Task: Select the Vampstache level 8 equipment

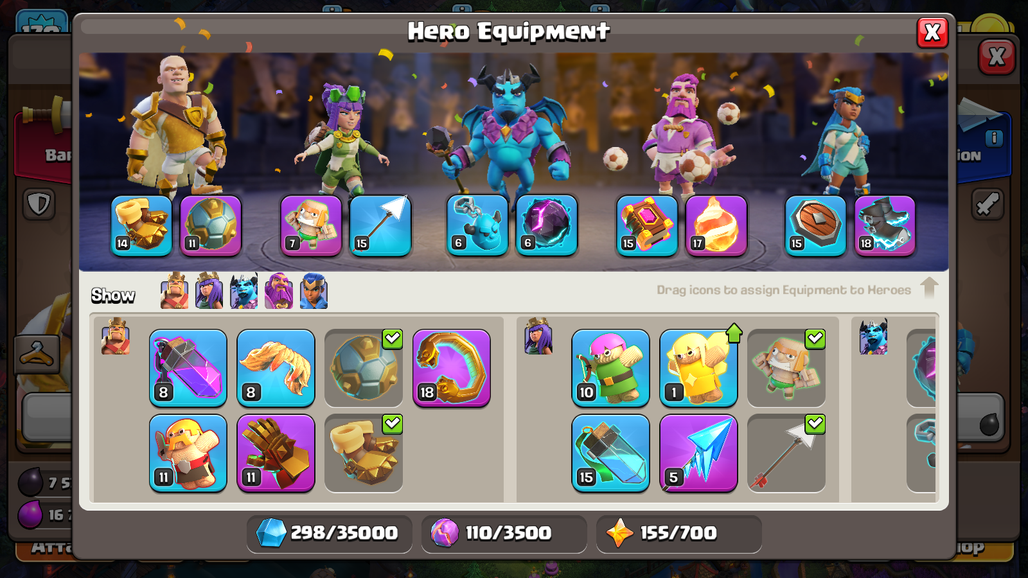Action: pos(276,368)
